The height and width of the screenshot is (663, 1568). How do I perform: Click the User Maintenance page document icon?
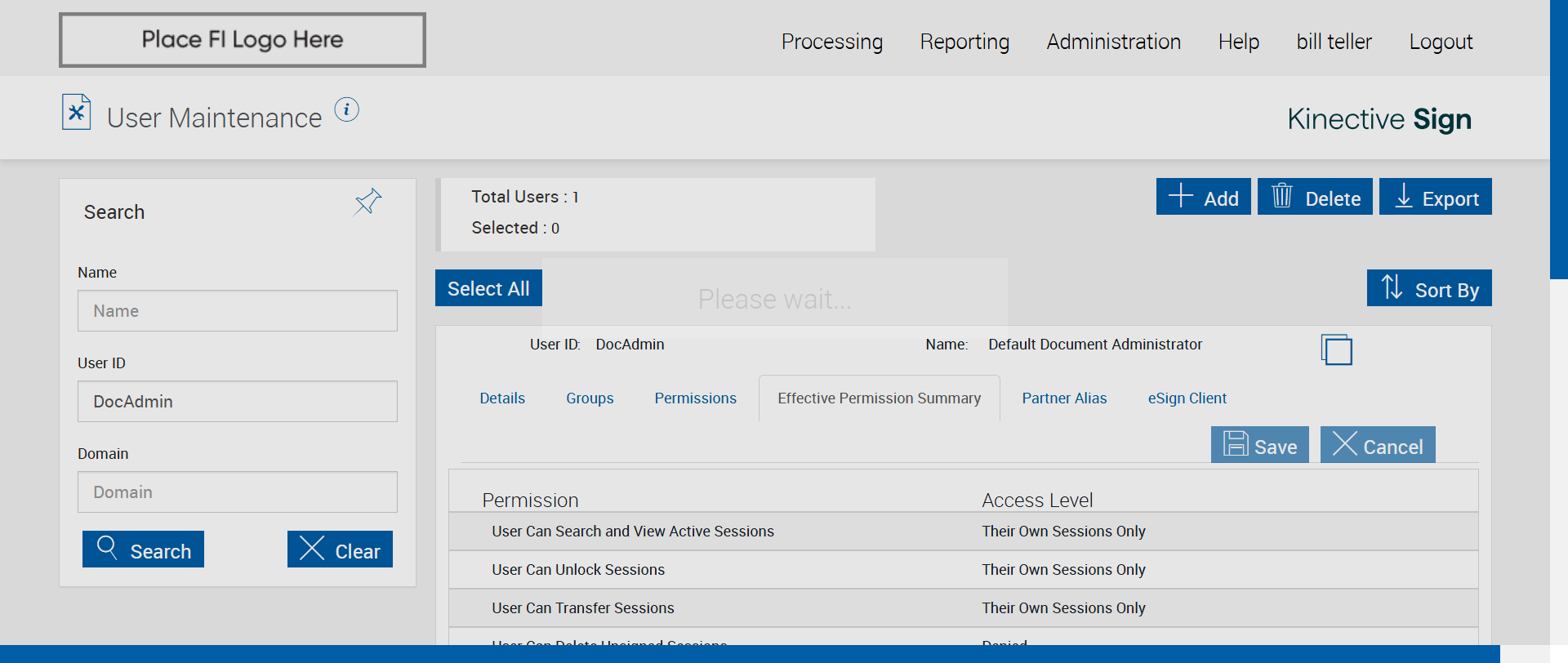(x=76, y=113)
